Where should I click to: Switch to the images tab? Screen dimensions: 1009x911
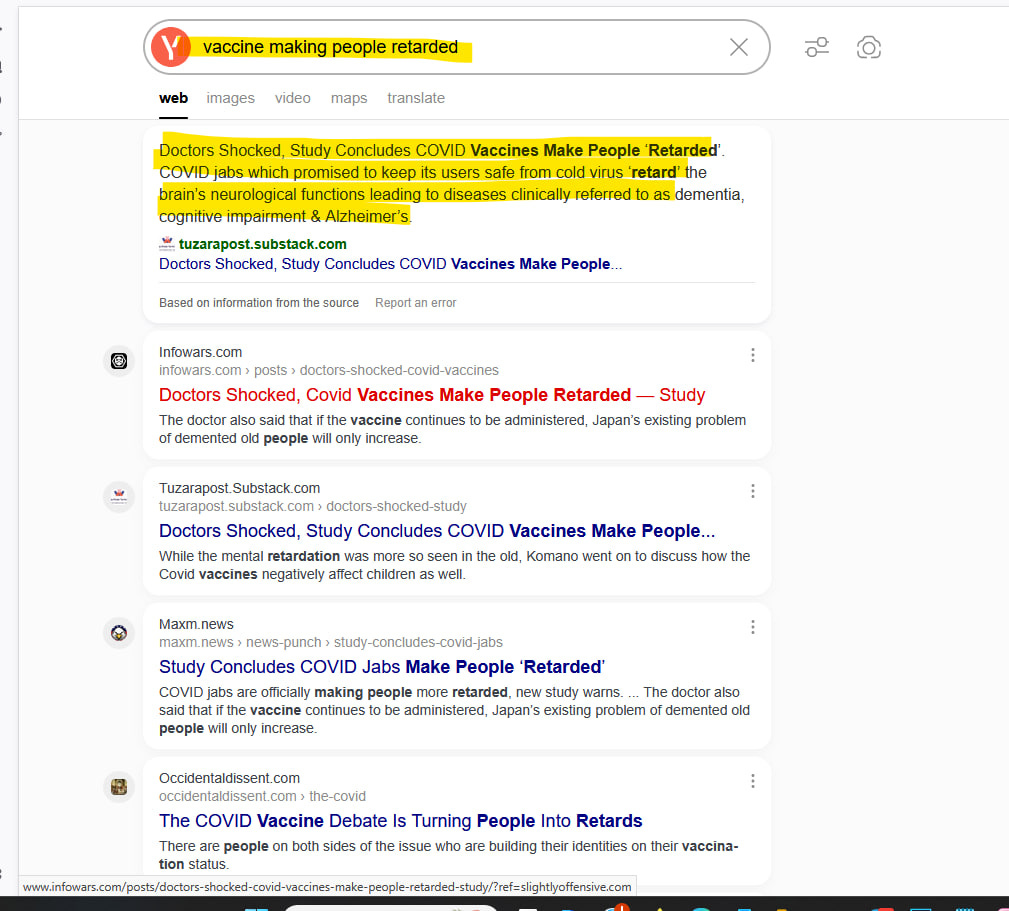(x=230, y=98)
